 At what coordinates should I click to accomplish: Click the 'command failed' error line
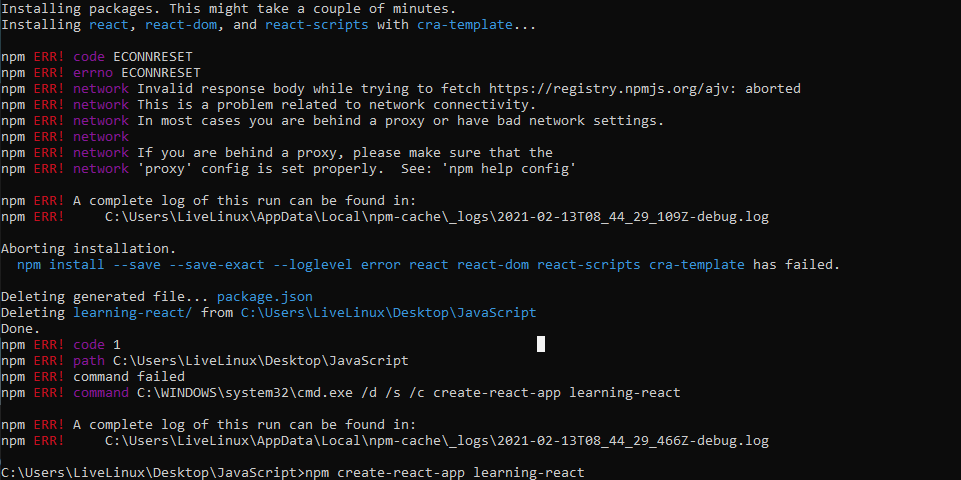[x=93, y=376]
